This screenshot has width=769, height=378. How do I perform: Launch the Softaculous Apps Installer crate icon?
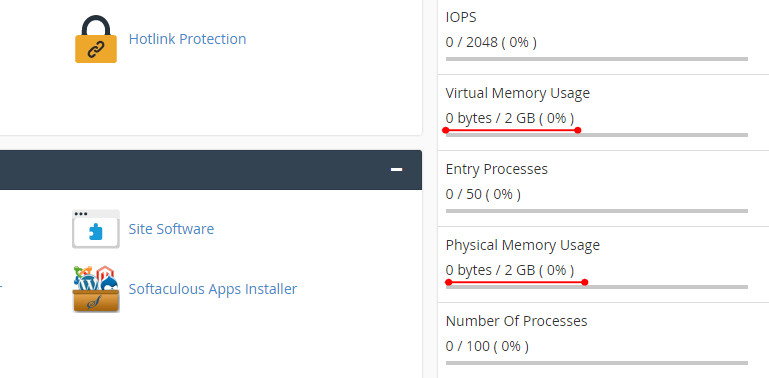pos(96,289)
